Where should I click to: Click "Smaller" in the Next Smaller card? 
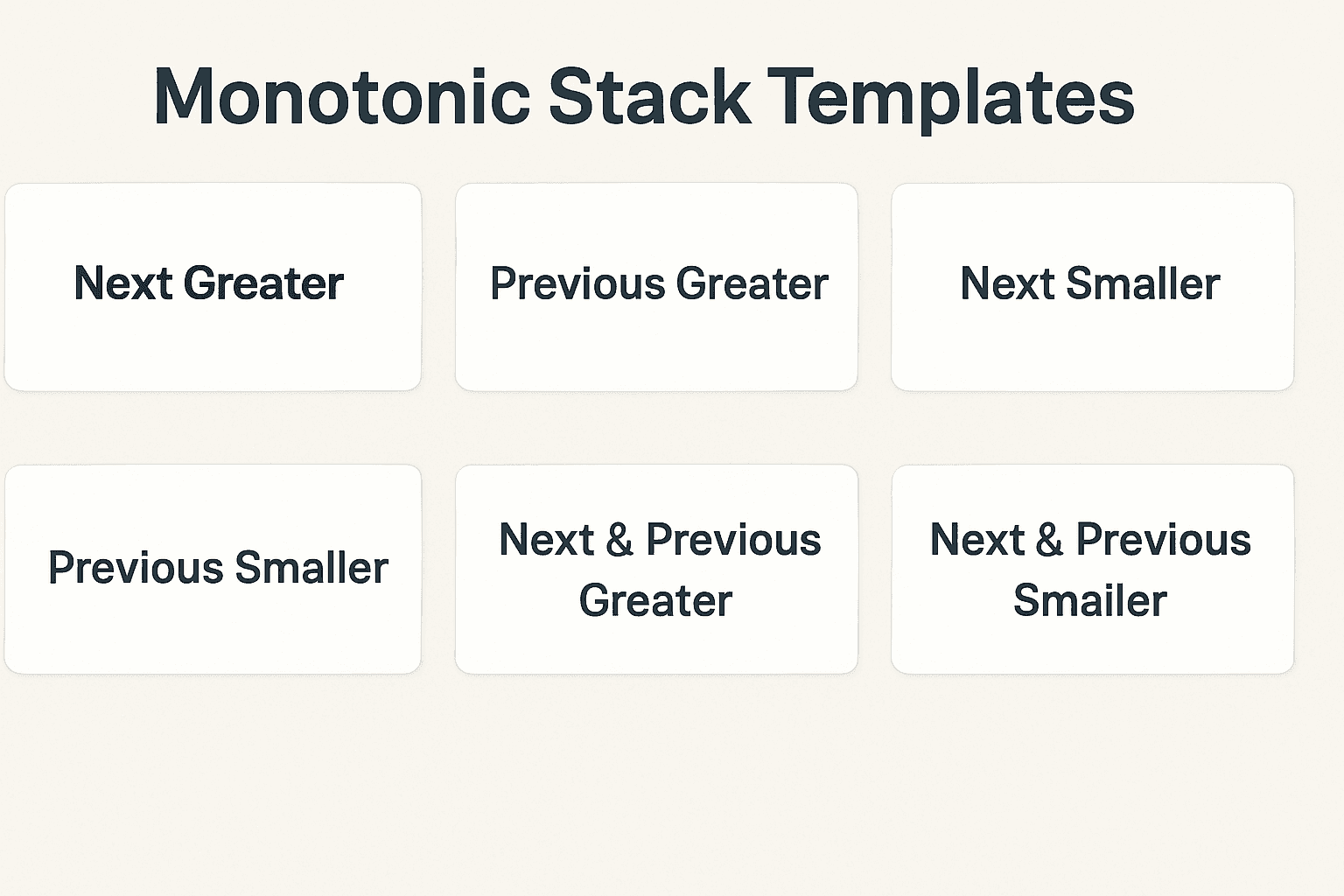[1143, 283]
